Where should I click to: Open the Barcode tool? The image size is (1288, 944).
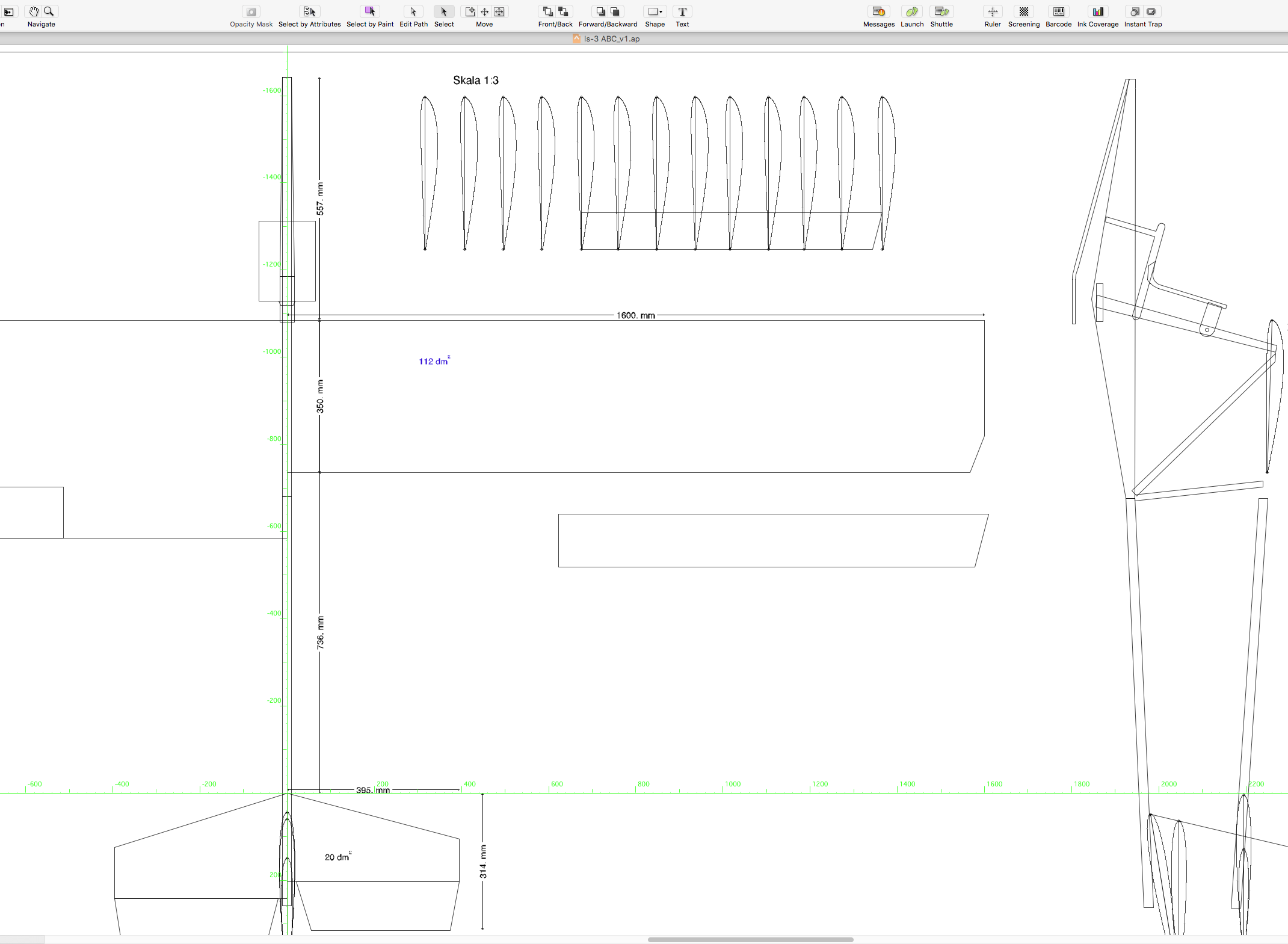(1058, 11)
